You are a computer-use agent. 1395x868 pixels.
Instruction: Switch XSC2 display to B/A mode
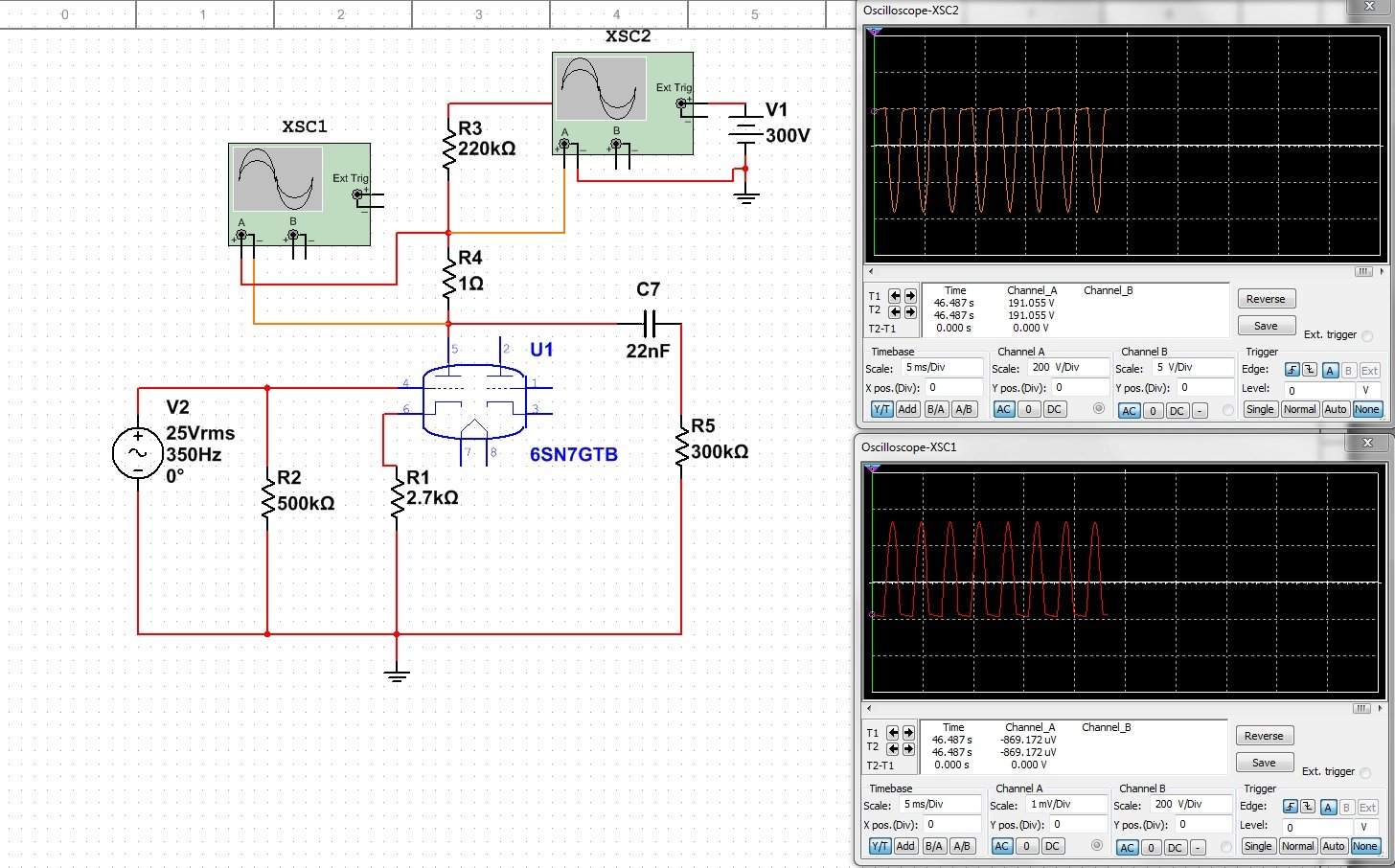point(935,409)
